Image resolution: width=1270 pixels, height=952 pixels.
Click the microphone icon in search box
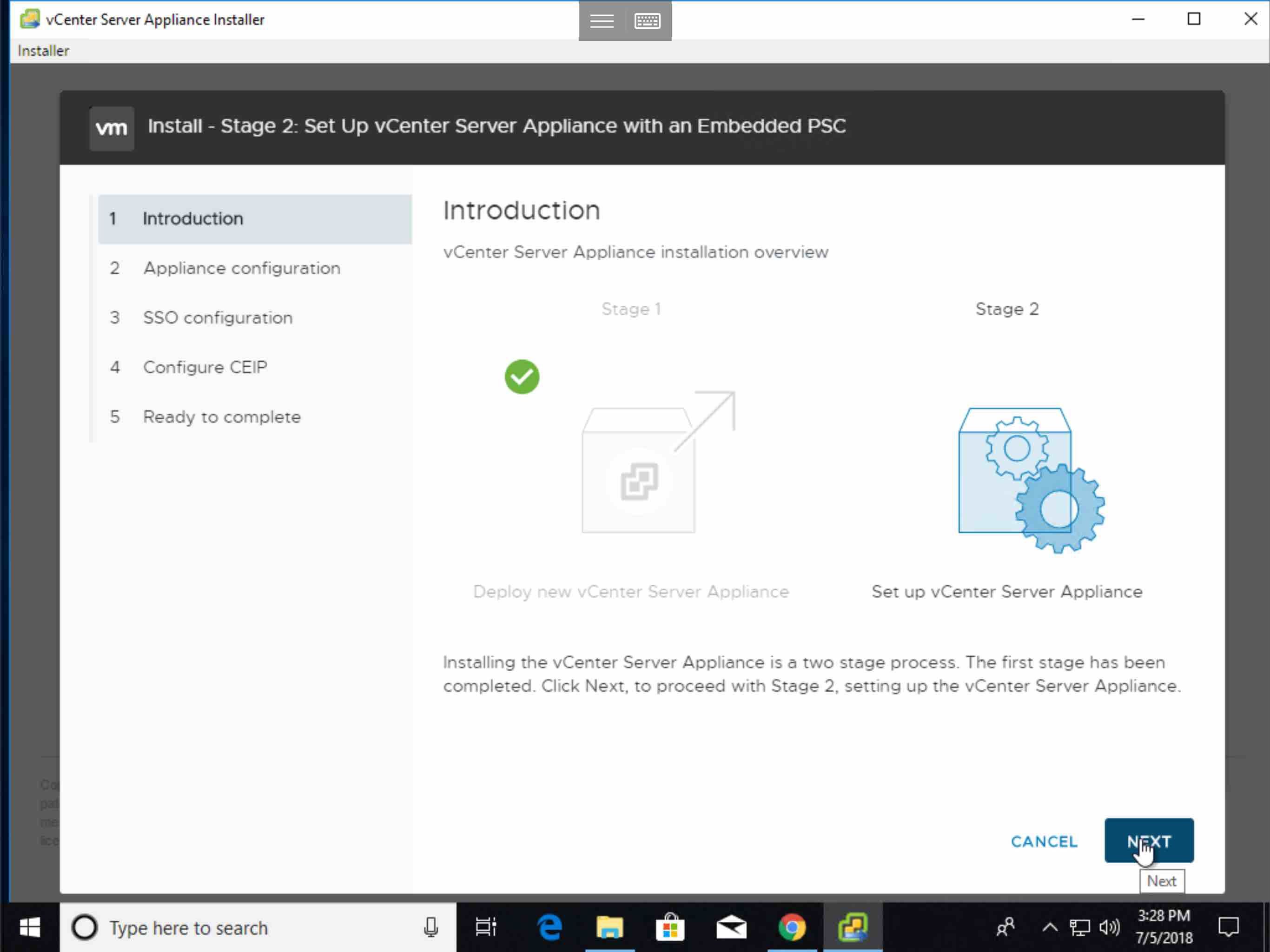pos(430,927)
